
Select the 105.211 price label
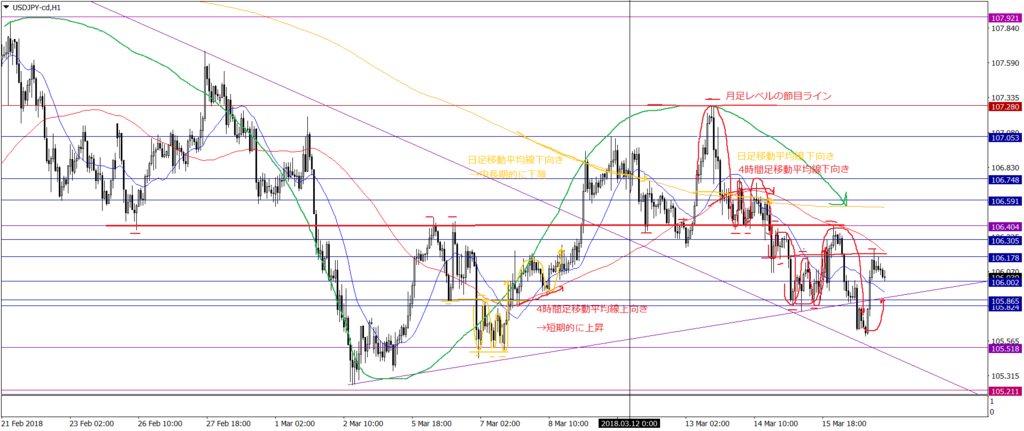[1006, 391]
